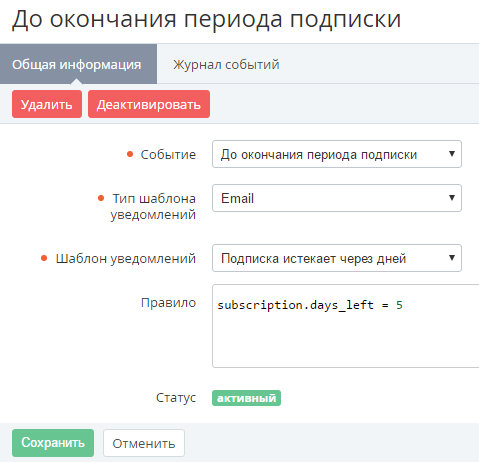Image resolution: width=479 pixels, height=462 pixels.
Task: Click the Событие field label
Action: point(168,155)
